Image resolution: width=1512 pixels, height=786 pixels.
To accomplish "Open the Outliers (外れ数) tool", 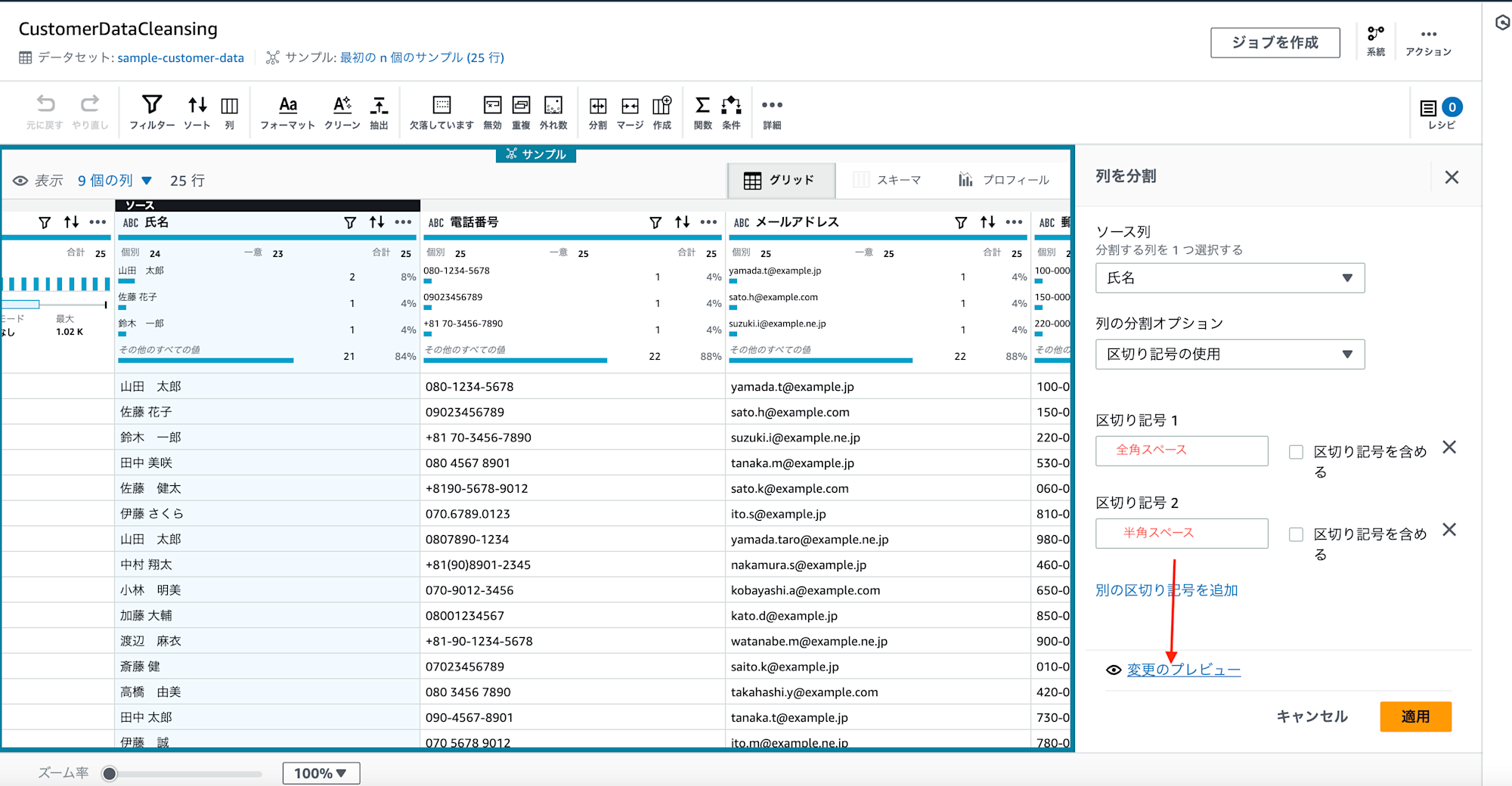I will pos(553,112).
